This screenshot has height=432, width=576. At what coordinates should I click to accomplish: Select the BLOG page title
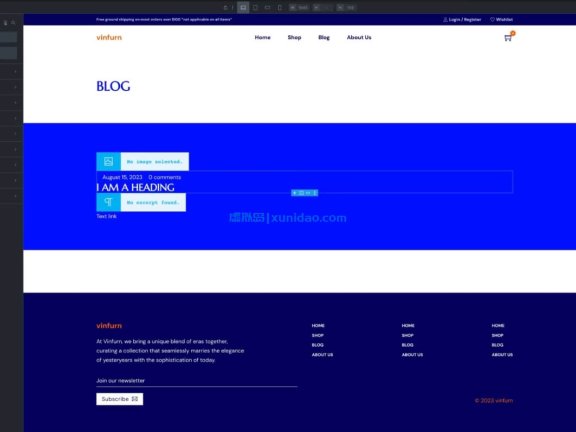pyautogui.click(x=113, y=86)
